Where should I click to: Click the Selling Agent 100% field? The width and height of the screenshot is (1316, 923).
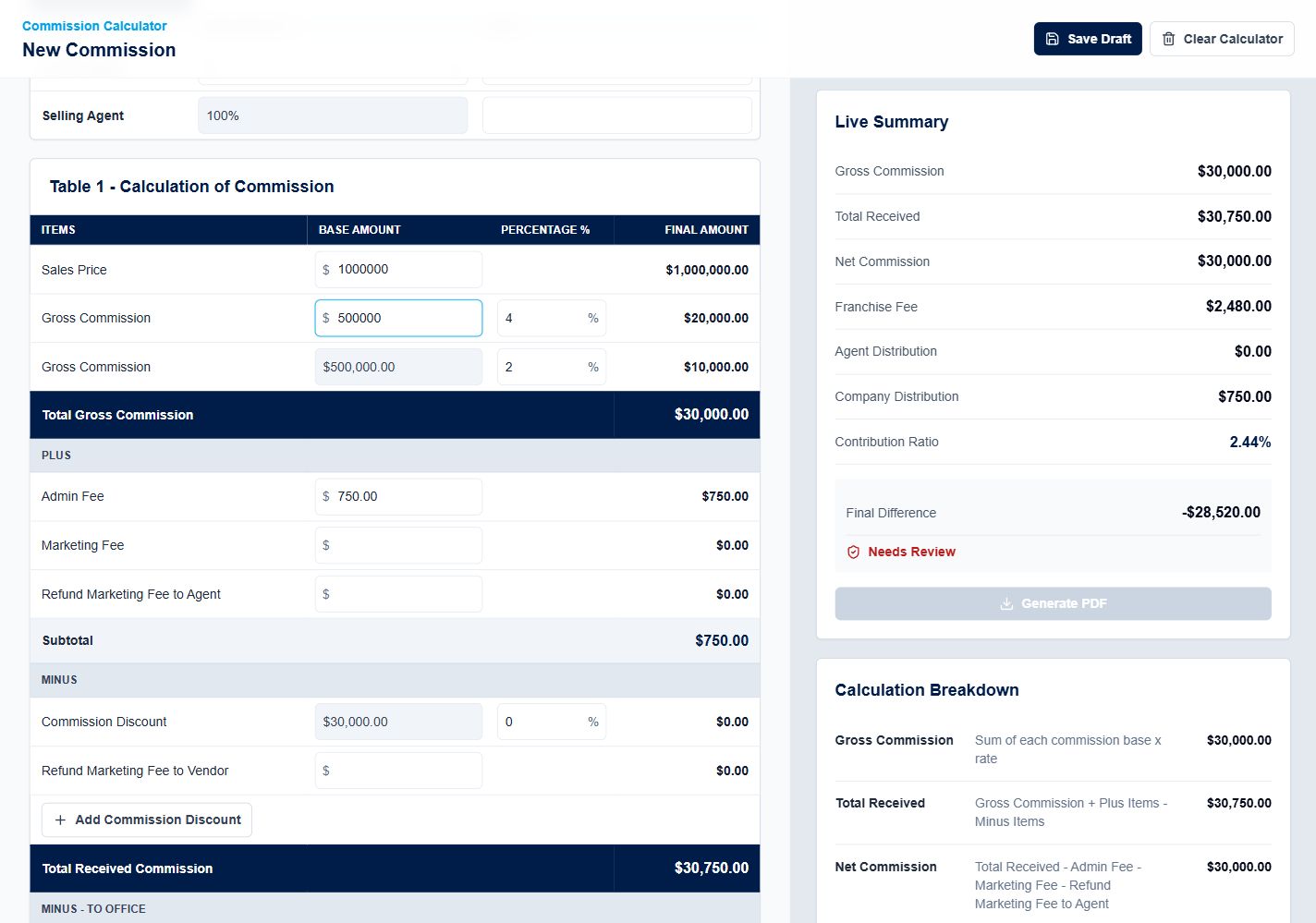pos(333,115)
